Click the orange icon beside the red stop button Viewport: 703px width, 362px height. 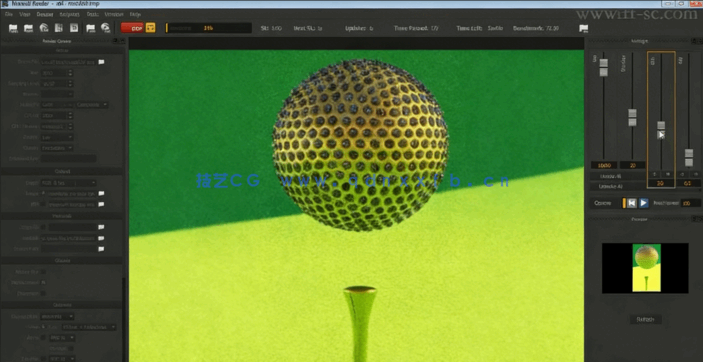pyautogui.click(x=151, y=28)
